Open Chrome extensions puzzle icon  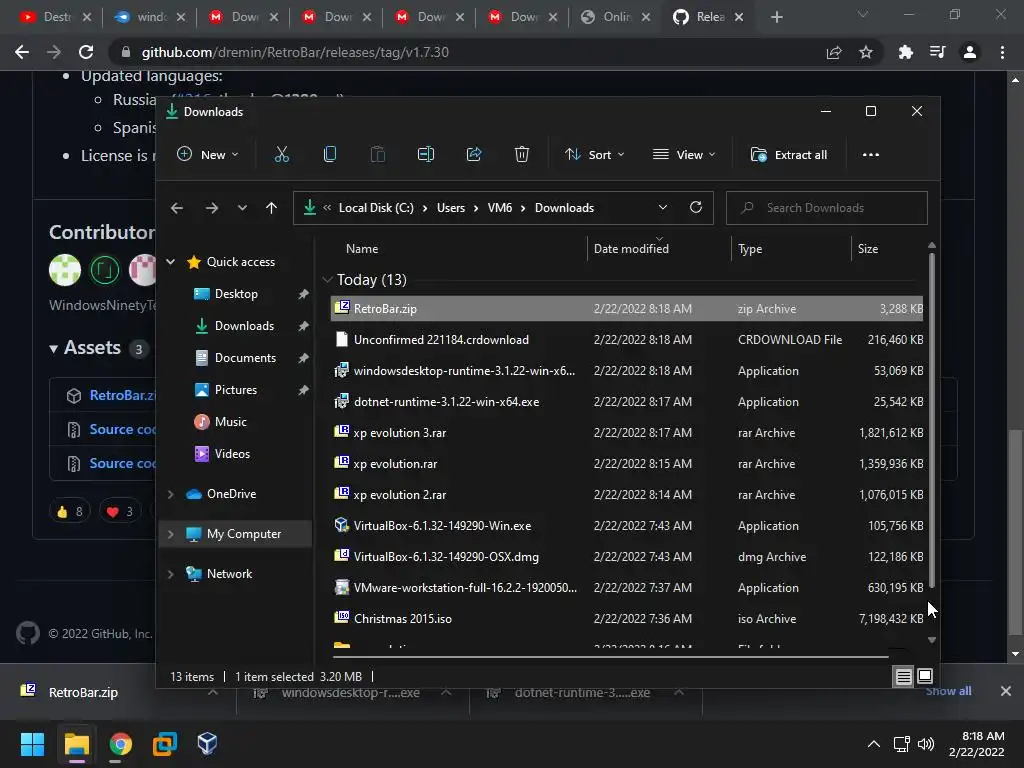tap(905, 52)
